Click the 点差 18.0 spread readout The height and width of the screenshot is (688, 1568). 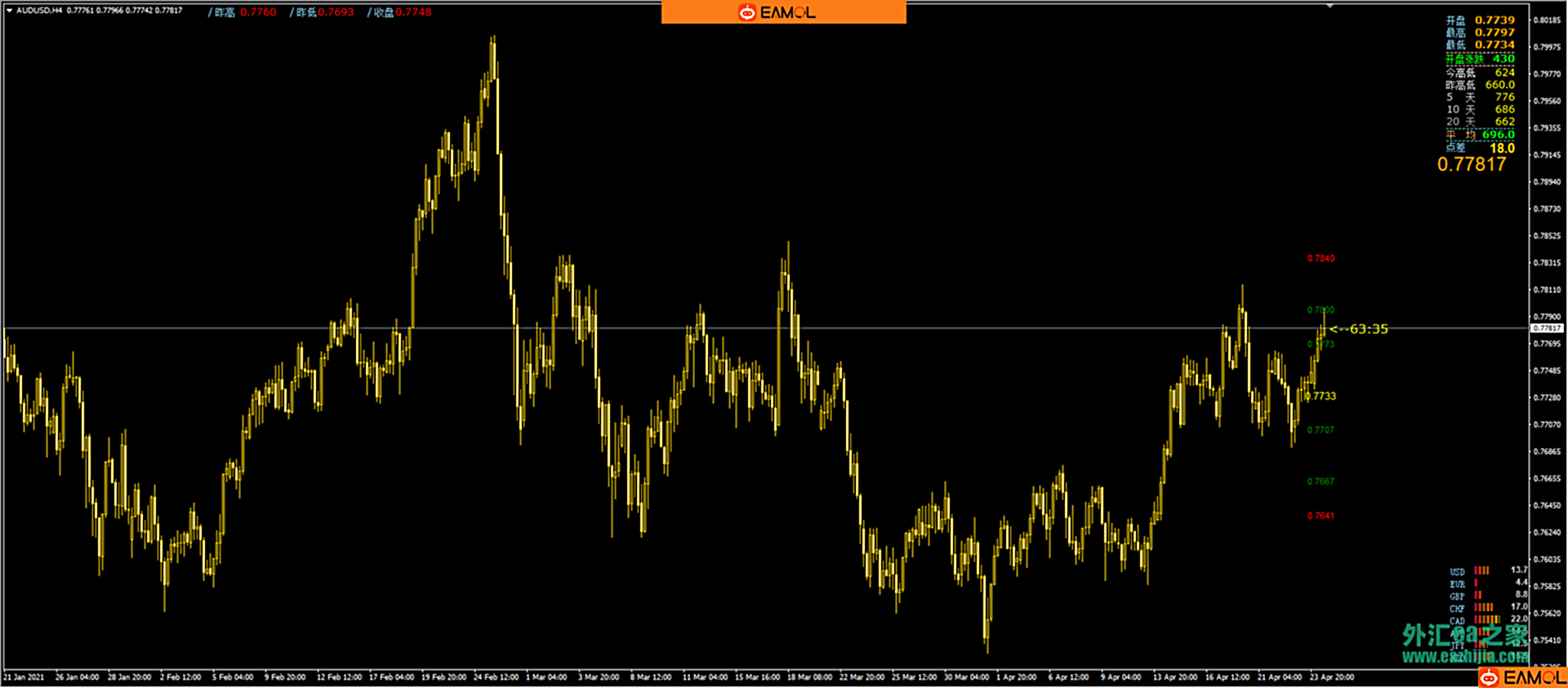pyautogui.click(x=1501, y=149)
